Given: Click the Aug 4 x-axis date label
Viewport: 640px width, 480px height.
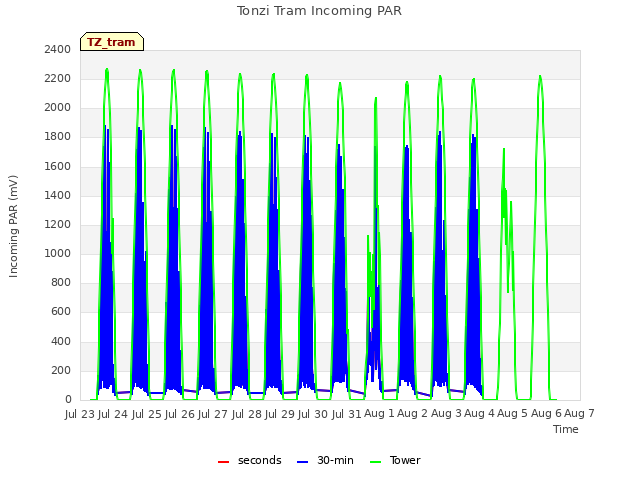Looking at the screenshot, I should click(x=479, y=414).
